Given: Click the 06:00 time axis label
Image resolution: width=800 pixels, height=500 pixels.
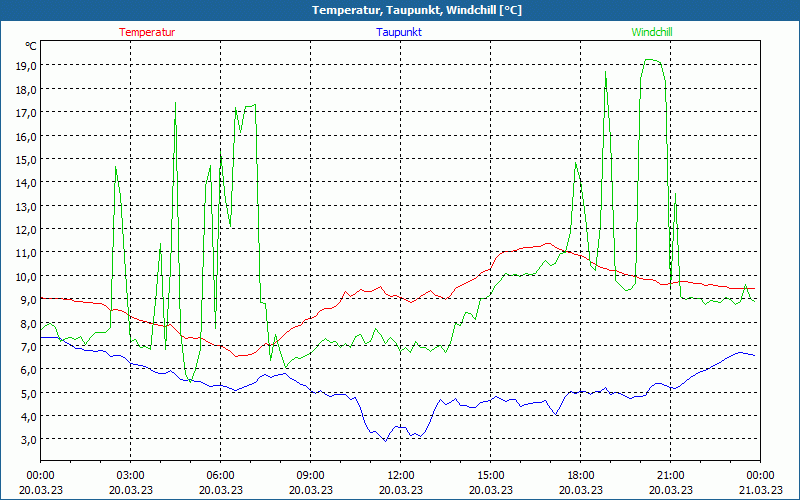Looking at the screenshot, I should [220, 476].
